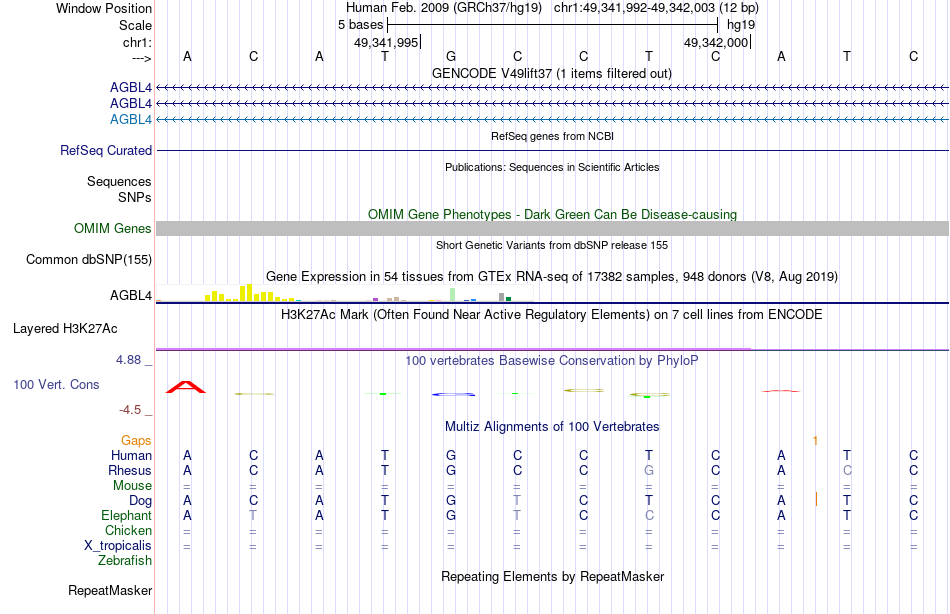
Task: Click the RepeatMasker track label
Action: 110,590
